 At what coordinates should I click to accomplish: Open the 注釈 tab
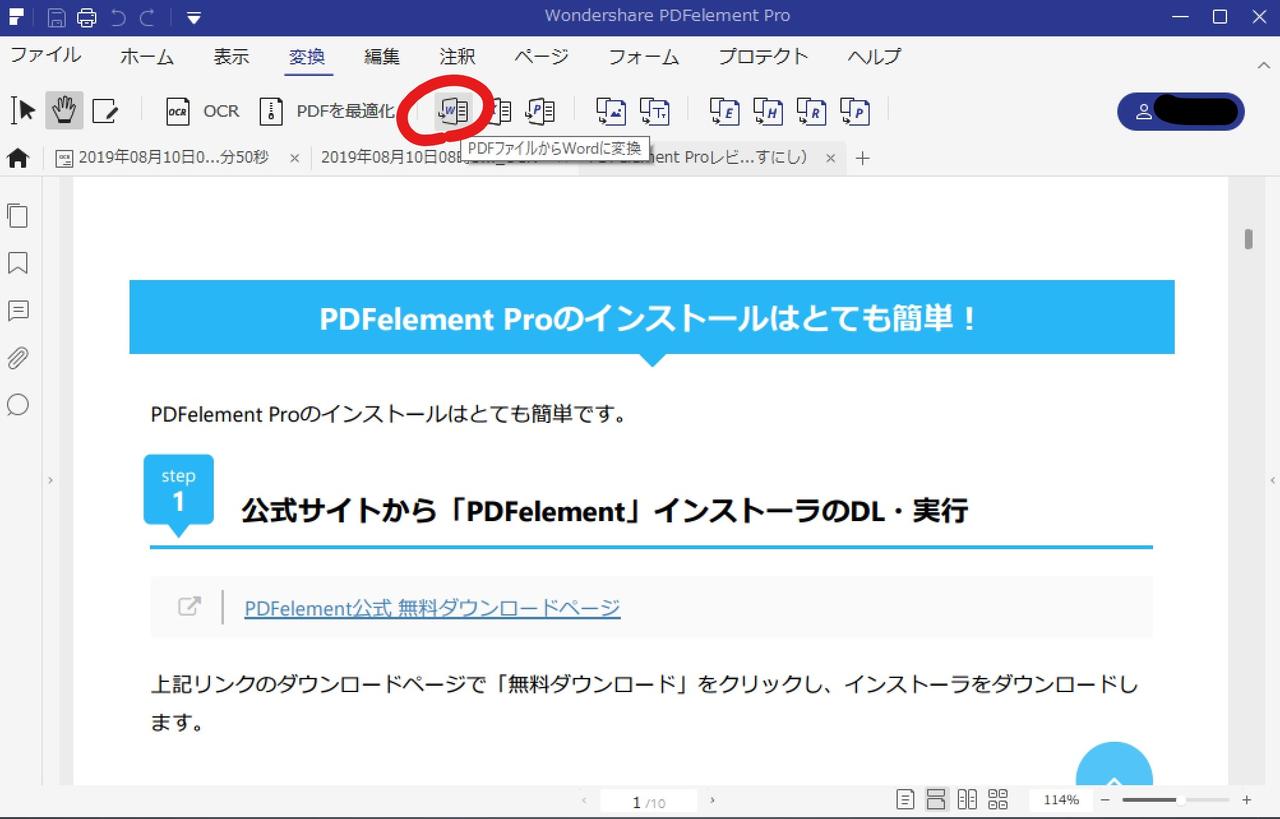pyautogui.click(x=457, y=57)
